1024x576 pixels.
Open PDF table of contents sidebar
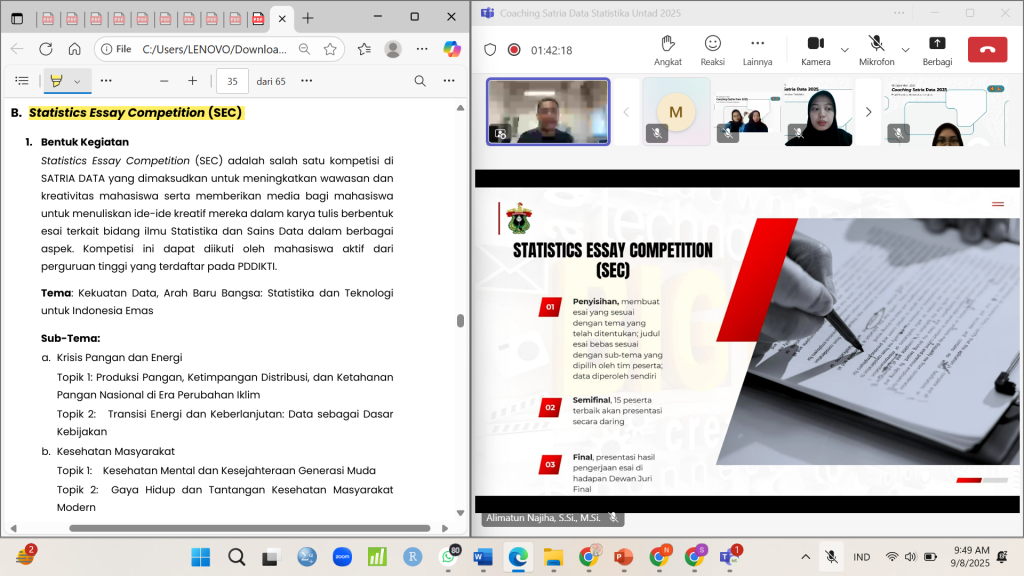coord(22,81)
